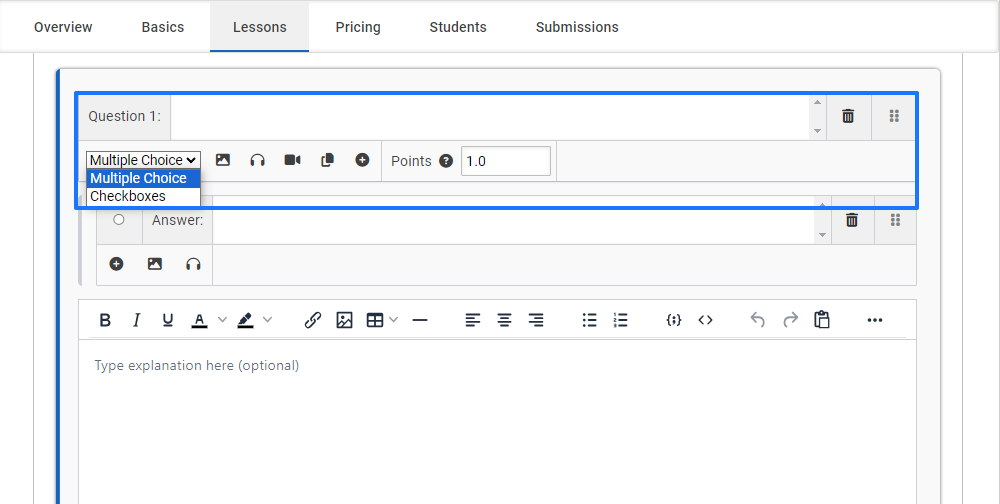Image resolution: width=1000 pixels, height=504 pixels.
Task: Select the Lessons tab
Action: 260,27
